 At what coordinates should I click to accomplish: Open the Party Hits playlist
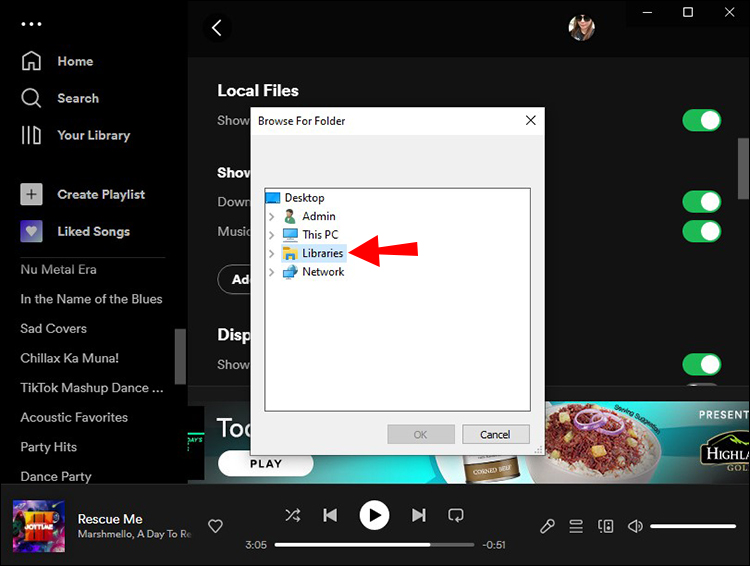48,447
